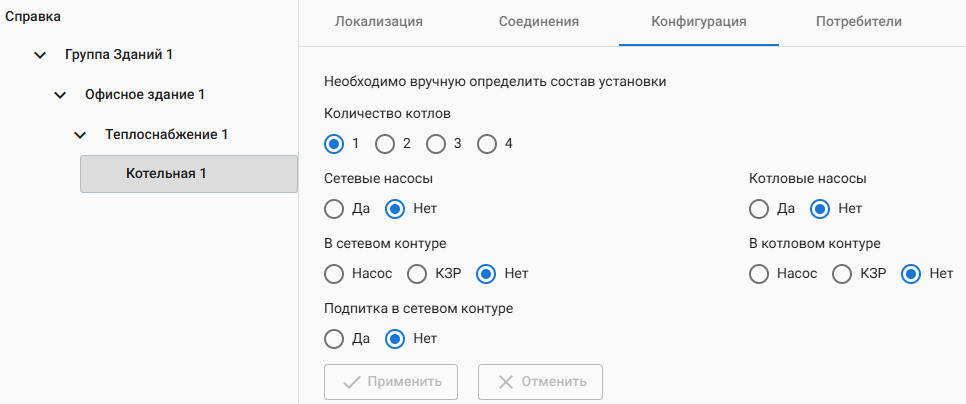
Task: Collapse the Офисное здание 1 node
Action: (60, 95)
